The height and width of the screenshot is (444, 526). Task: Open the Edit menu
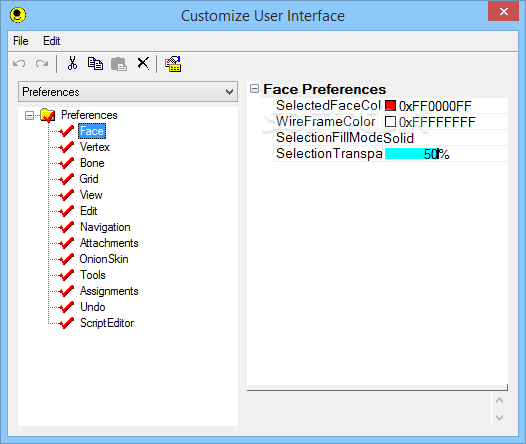coord(51,41)
